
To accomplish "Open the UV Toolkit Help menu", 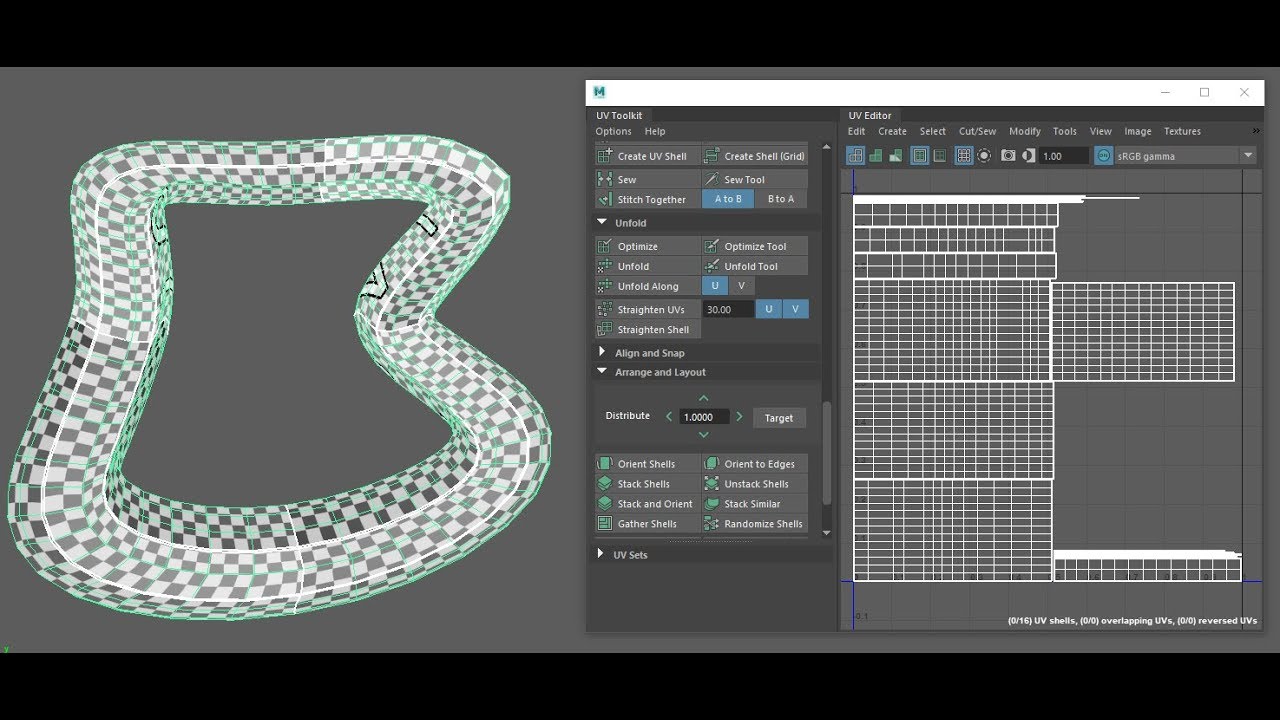I will 655,131.
